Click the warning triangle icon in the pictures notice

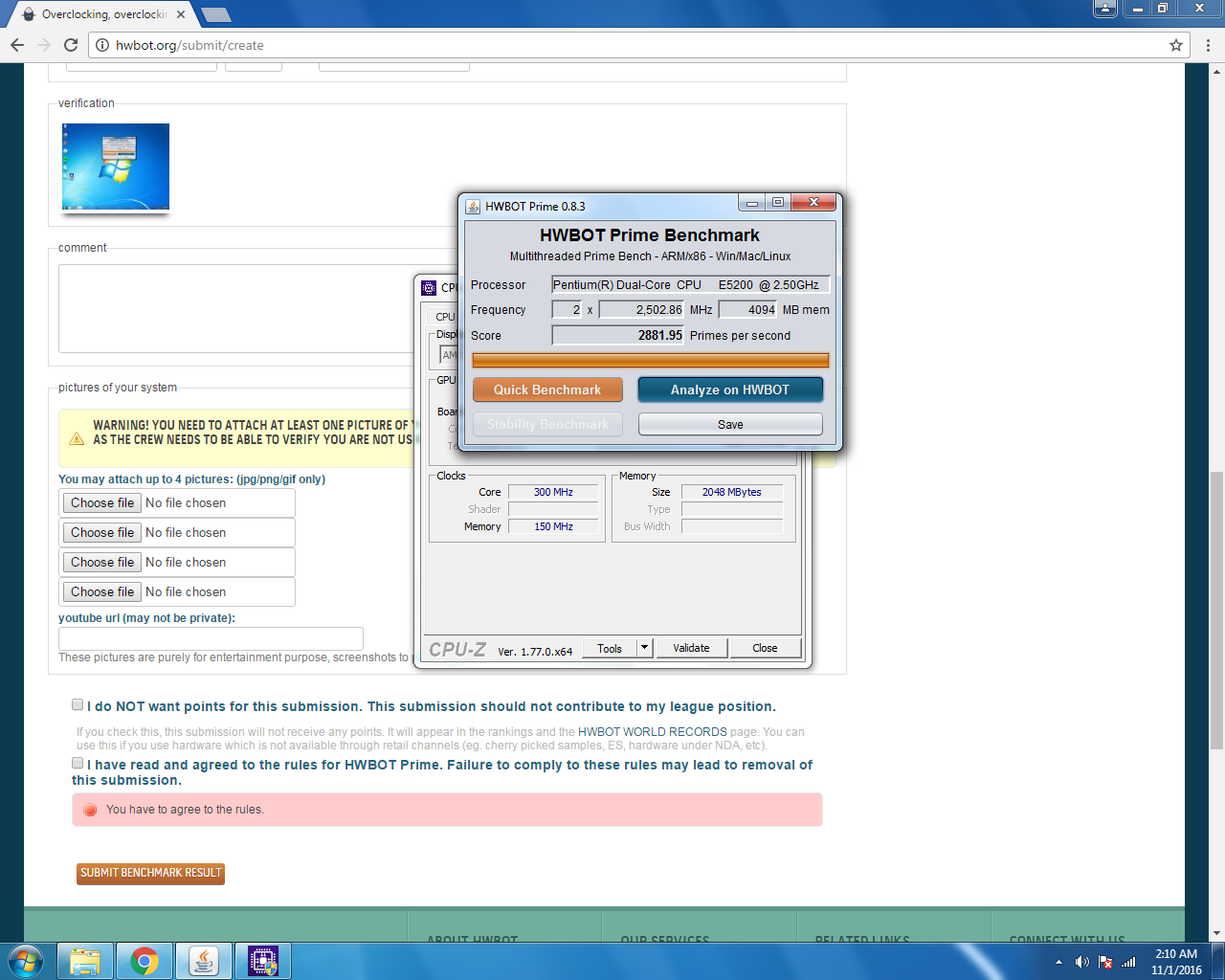[77, 438]
